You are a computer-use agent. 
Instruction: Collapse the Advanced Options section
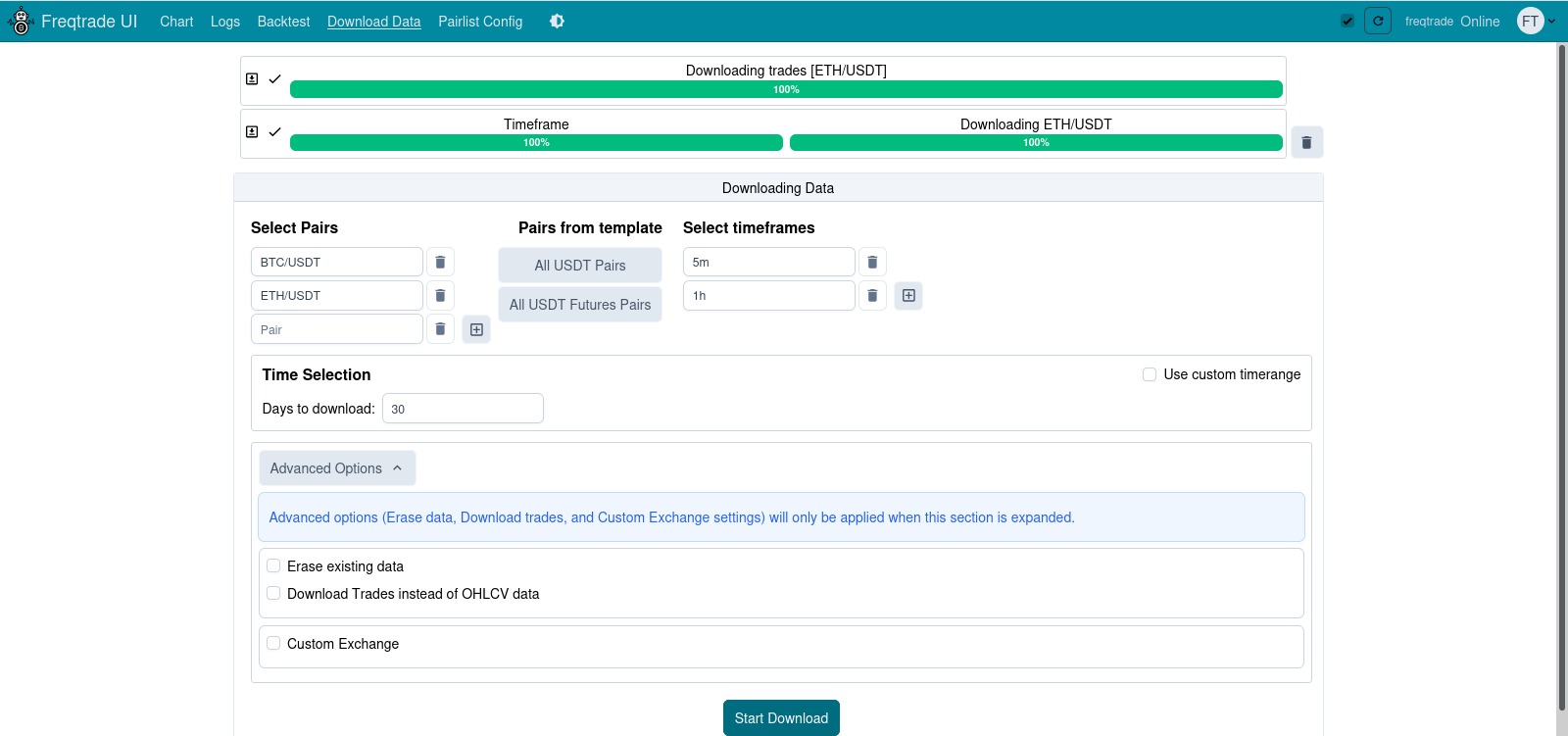337,468
